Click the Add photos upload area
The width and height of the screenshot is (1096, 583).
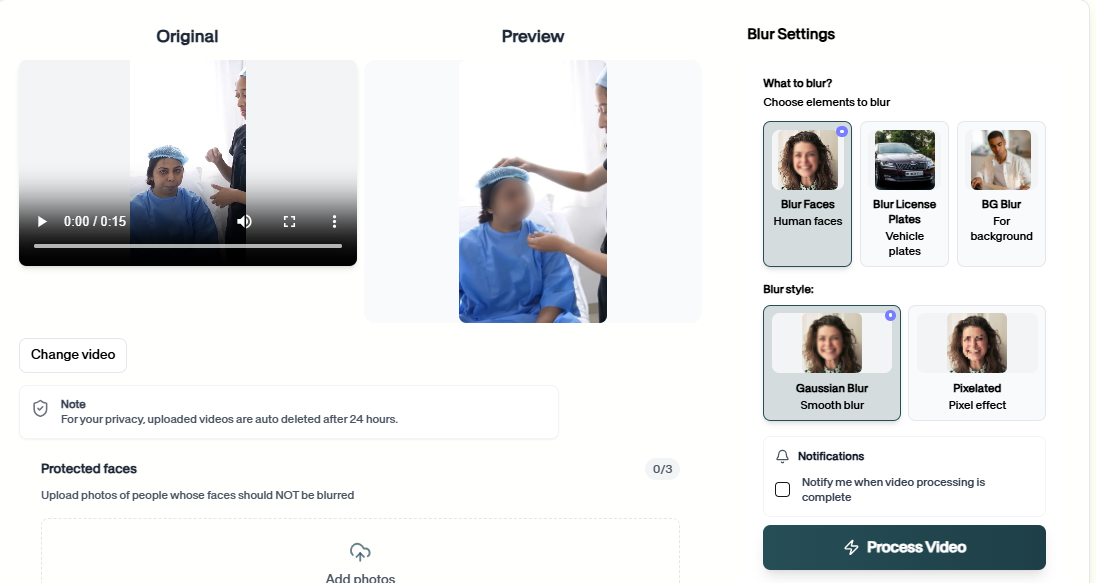359,560
